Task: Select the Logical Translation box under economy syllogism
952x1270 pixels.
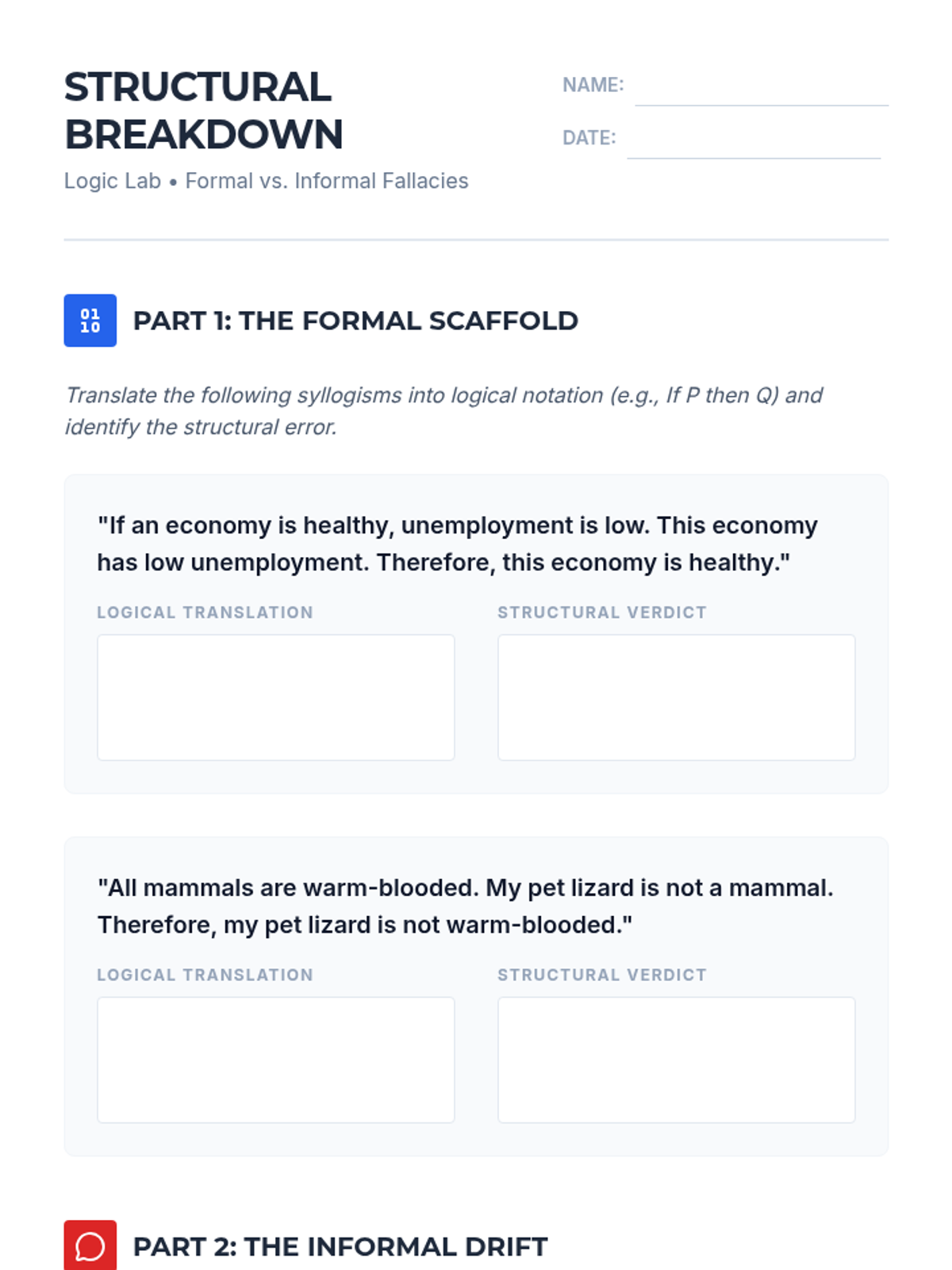Action: pyautogui.click(x=276, y=698)
